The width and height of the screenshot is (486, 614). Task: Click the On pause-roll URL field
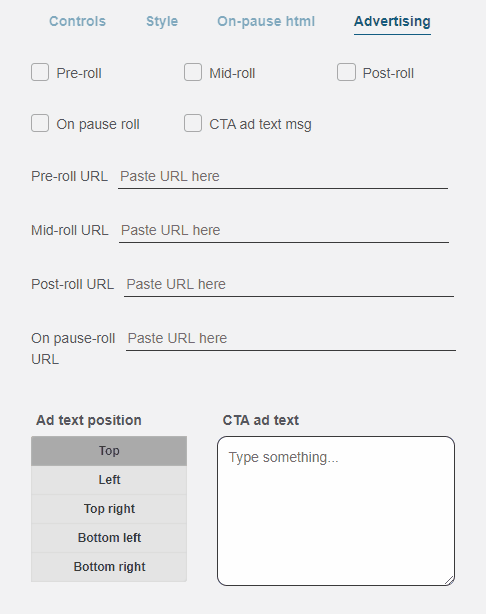[291, 339]
